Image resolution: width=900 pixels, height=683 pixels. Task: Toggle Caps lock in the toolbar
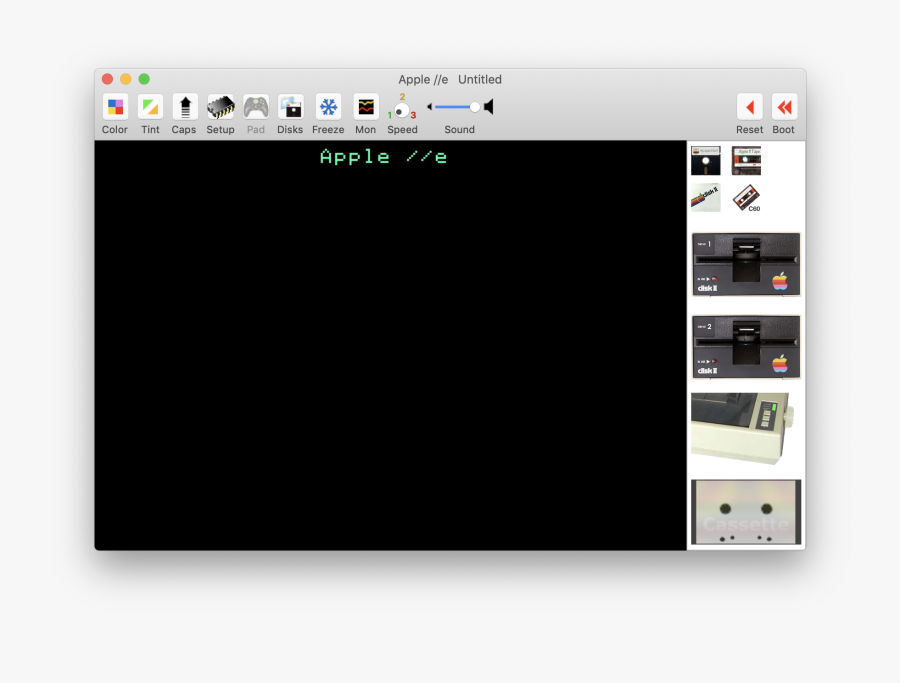[185, 107]
